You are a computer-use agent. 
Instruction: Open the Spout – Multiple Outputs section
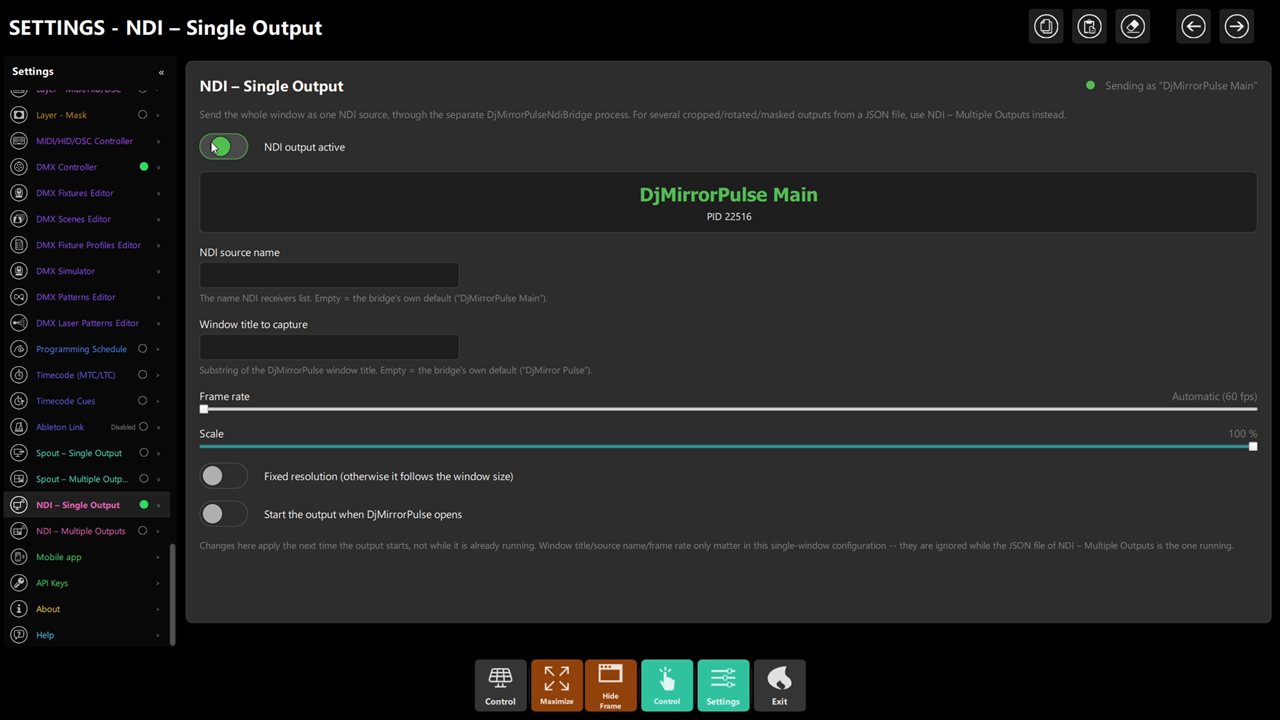pos(87,479)
